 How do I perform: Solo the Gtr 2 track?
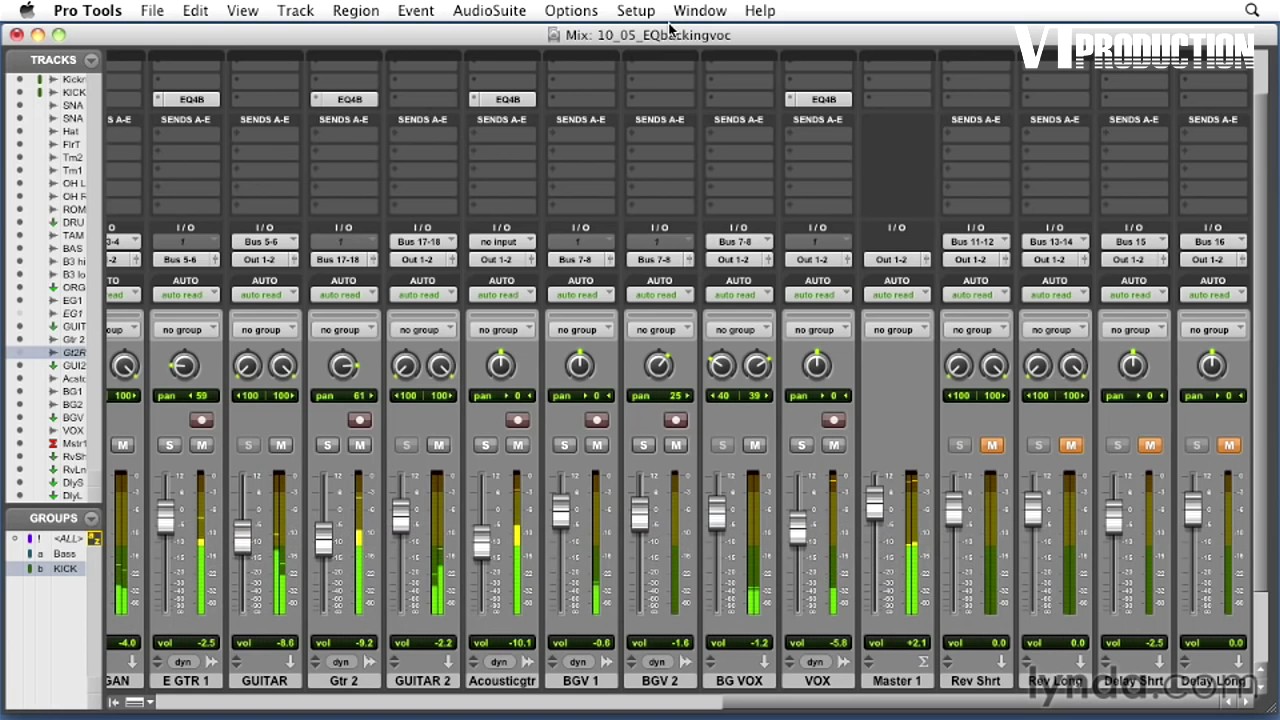(327, 445)
